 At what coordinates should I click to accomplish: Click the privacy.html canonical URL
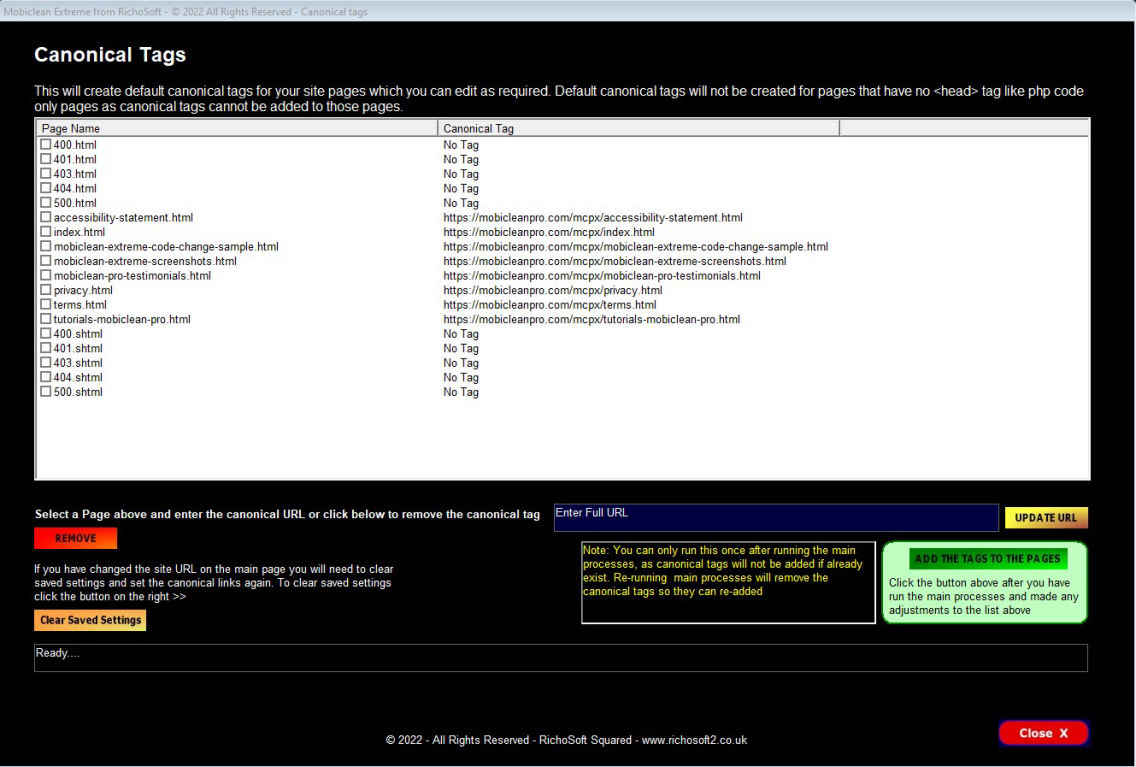(x=553, y=290)
